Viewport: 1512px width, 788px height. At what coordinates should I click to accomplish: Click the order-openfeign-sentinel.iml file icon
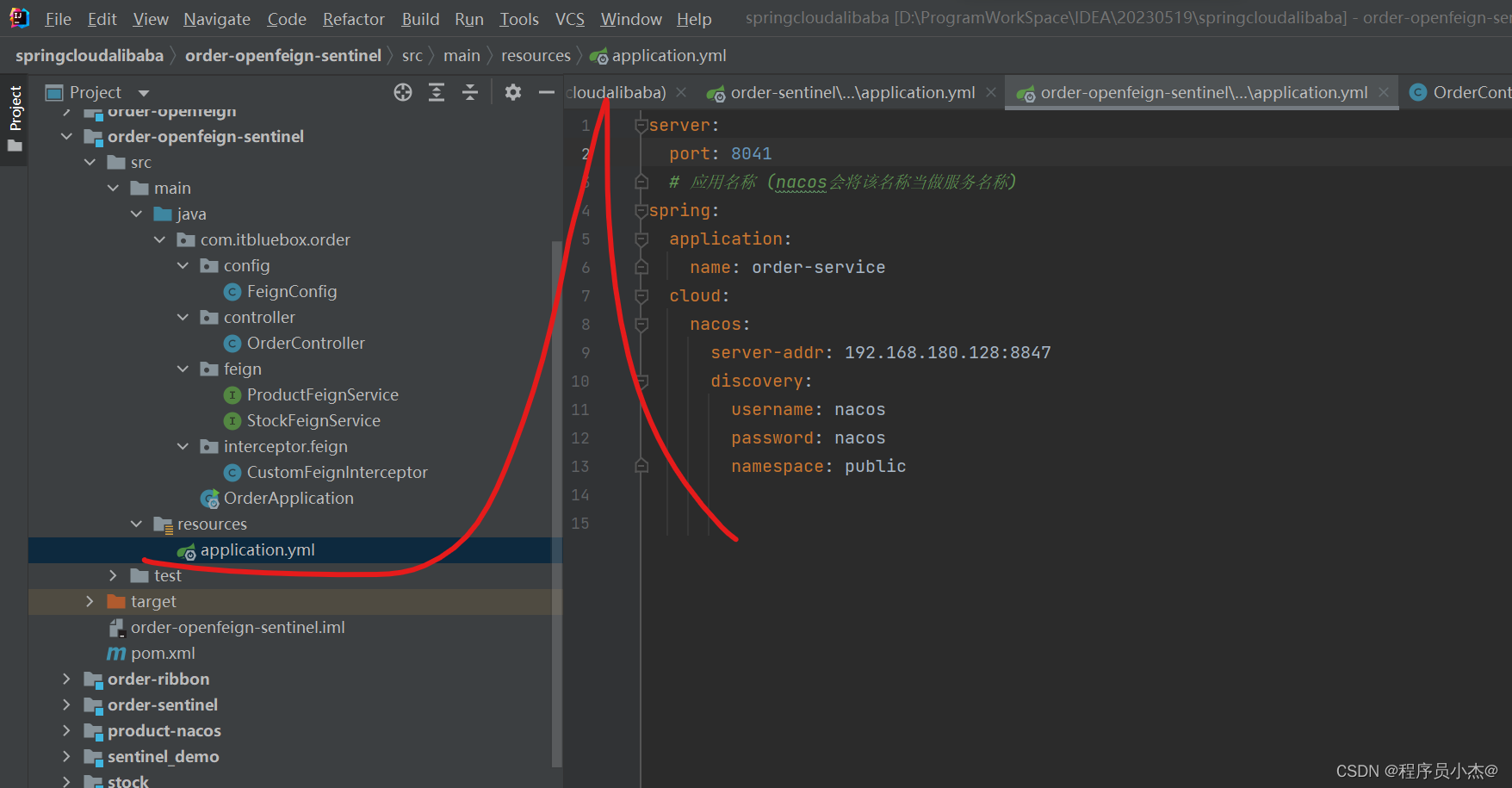point(116,628)
